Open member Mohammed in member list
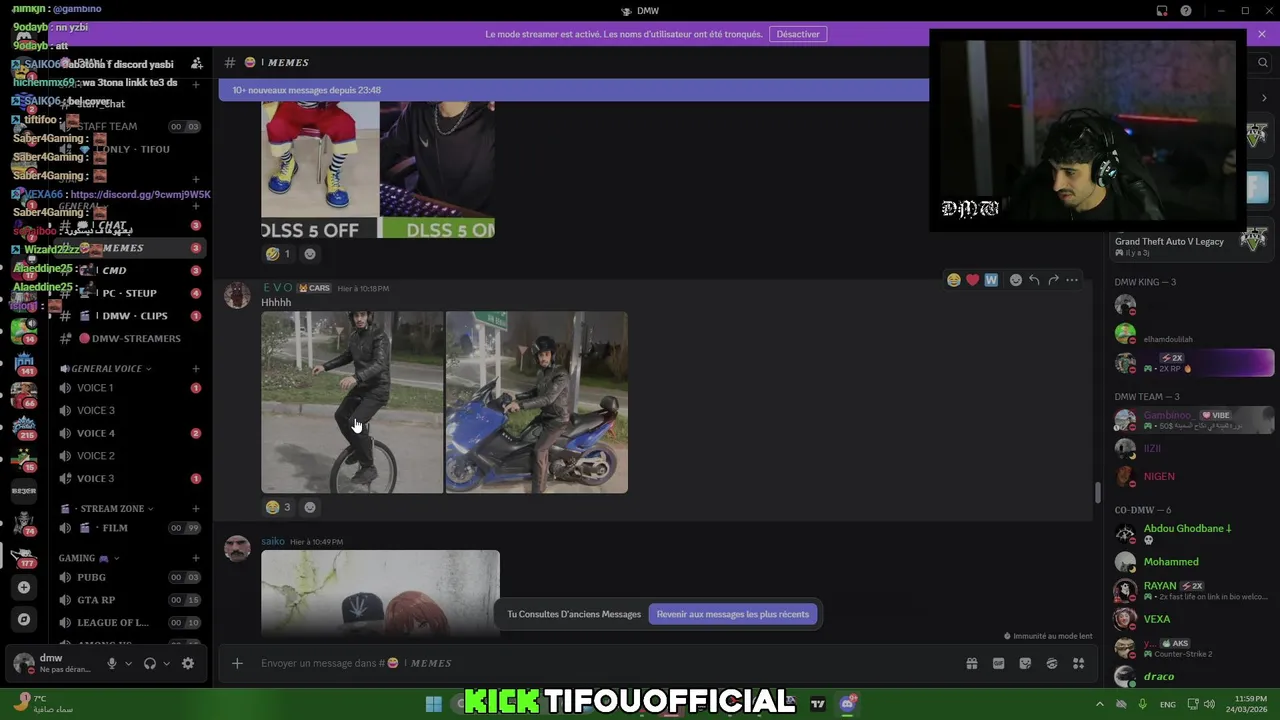 coord(1171,562)
